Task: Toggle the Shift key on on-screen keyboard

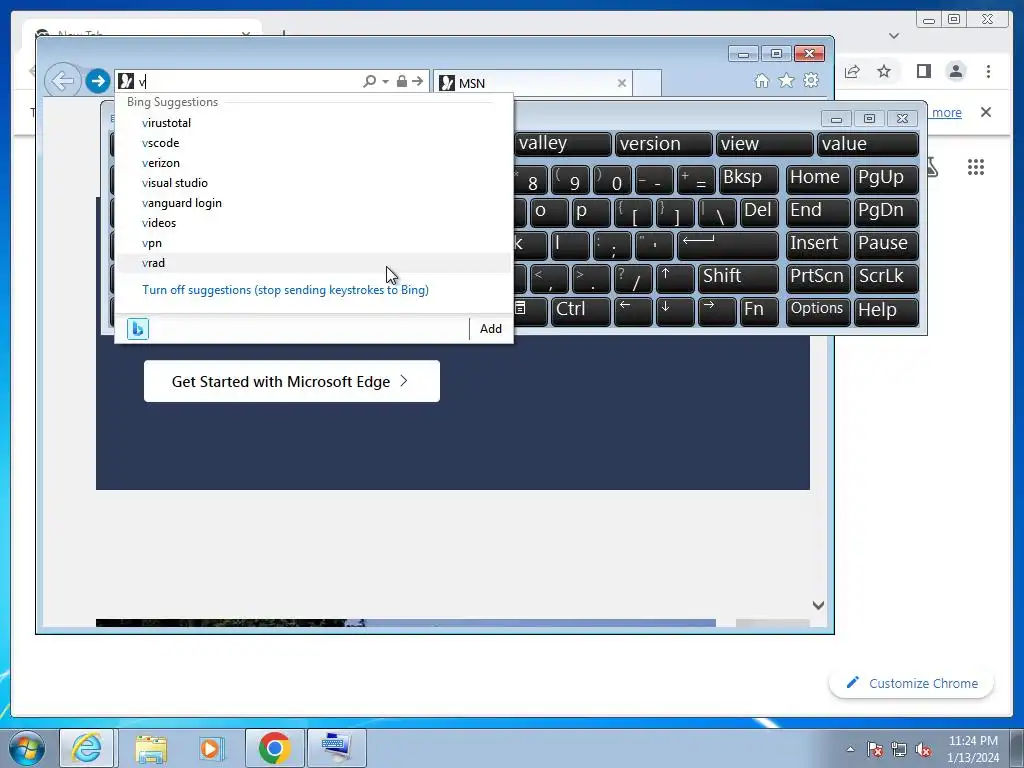Action: 738,278
